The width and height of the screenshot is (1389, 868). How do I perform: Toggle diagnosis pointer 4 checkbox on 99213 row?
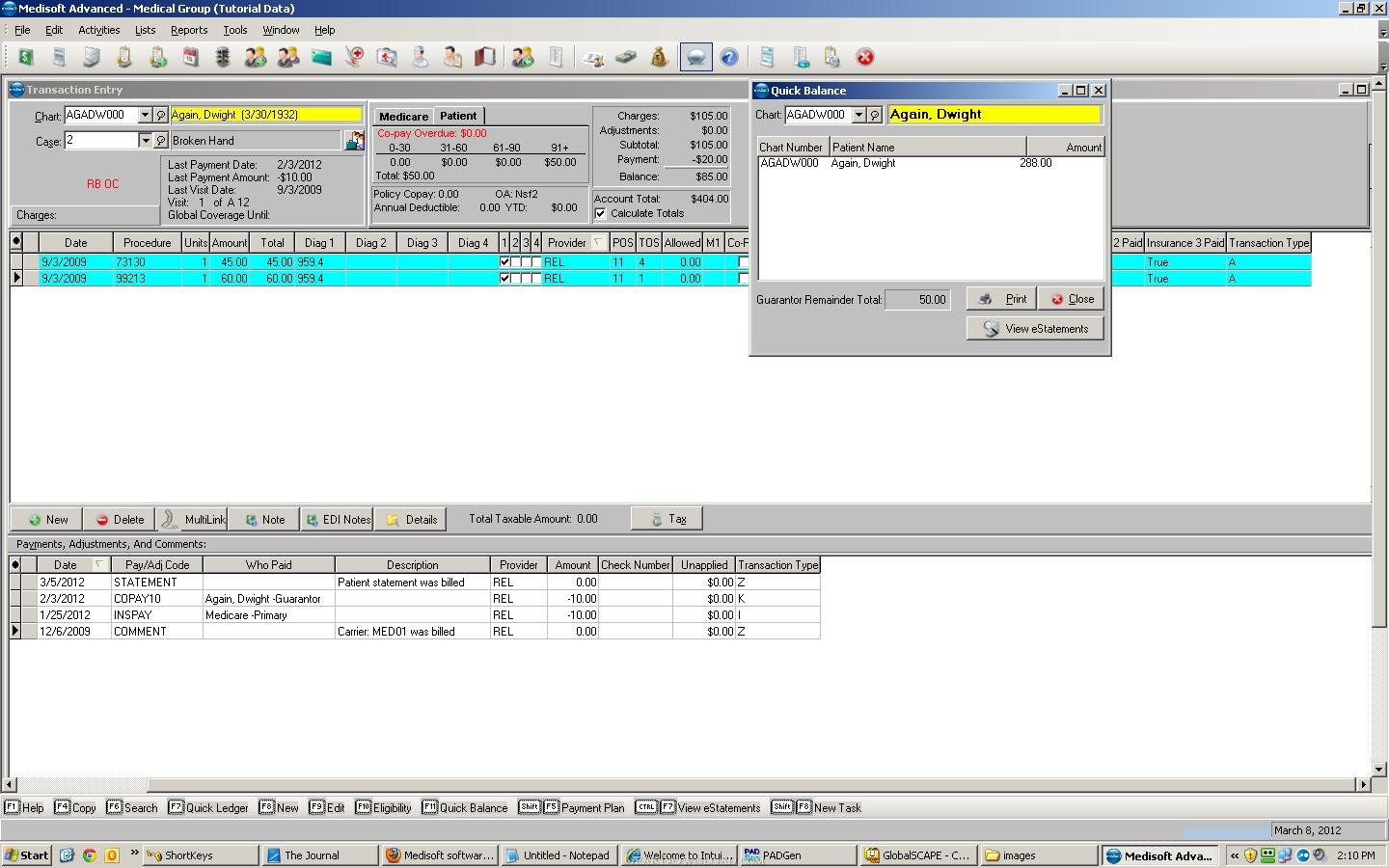pos(536,279)
